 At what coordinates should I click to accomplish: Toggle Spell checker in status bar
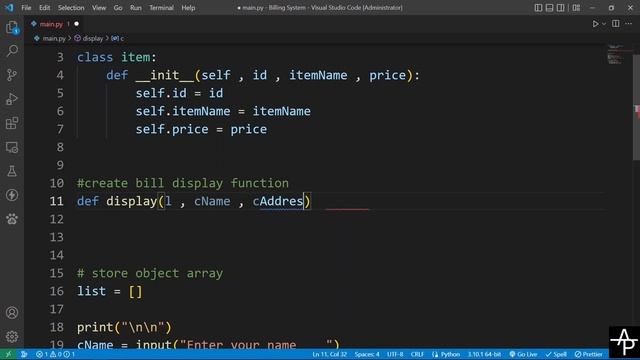[556, 354]
